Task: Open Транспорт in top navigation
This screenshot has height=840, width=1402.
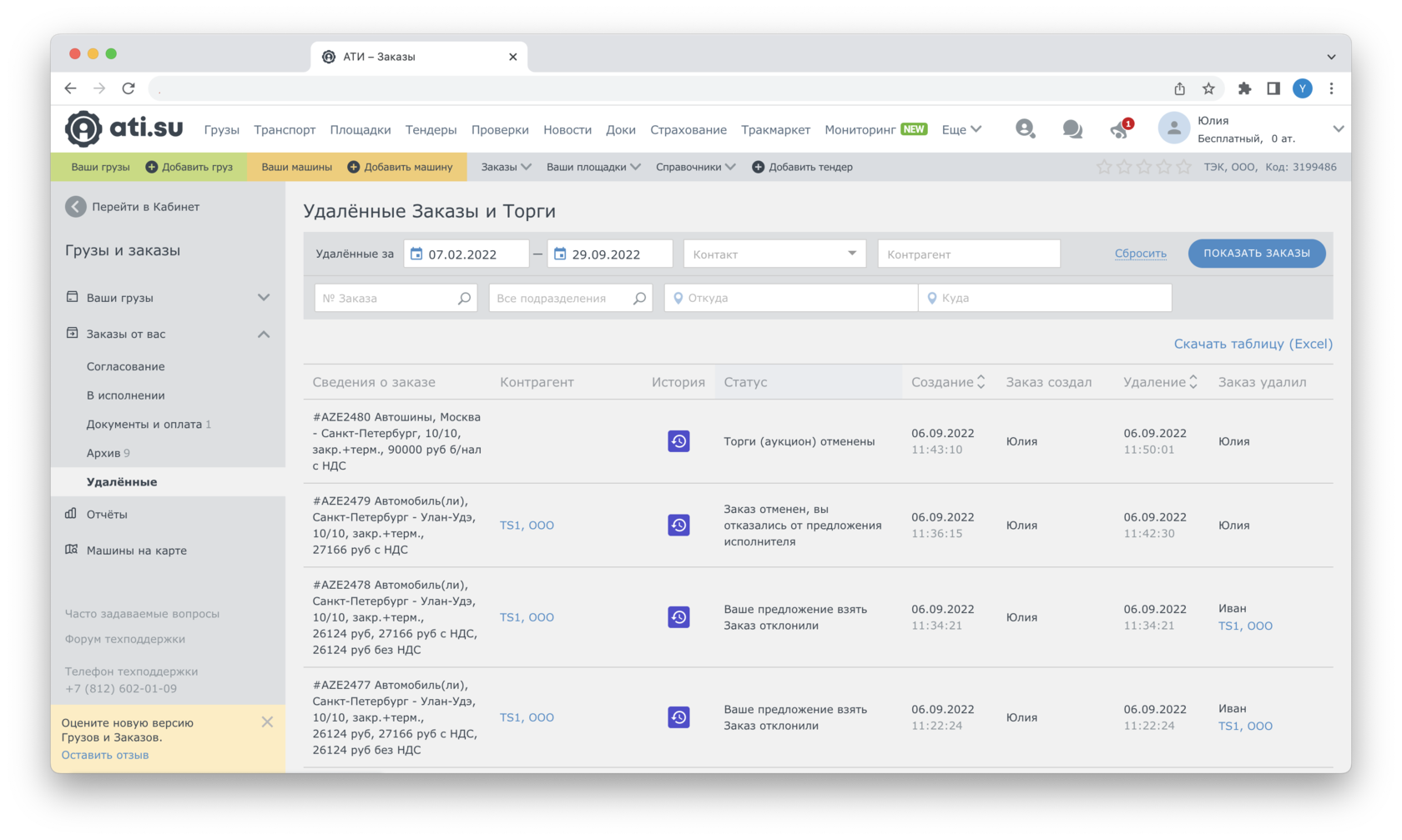Action: pyautogui.click(x=285, y=129)
